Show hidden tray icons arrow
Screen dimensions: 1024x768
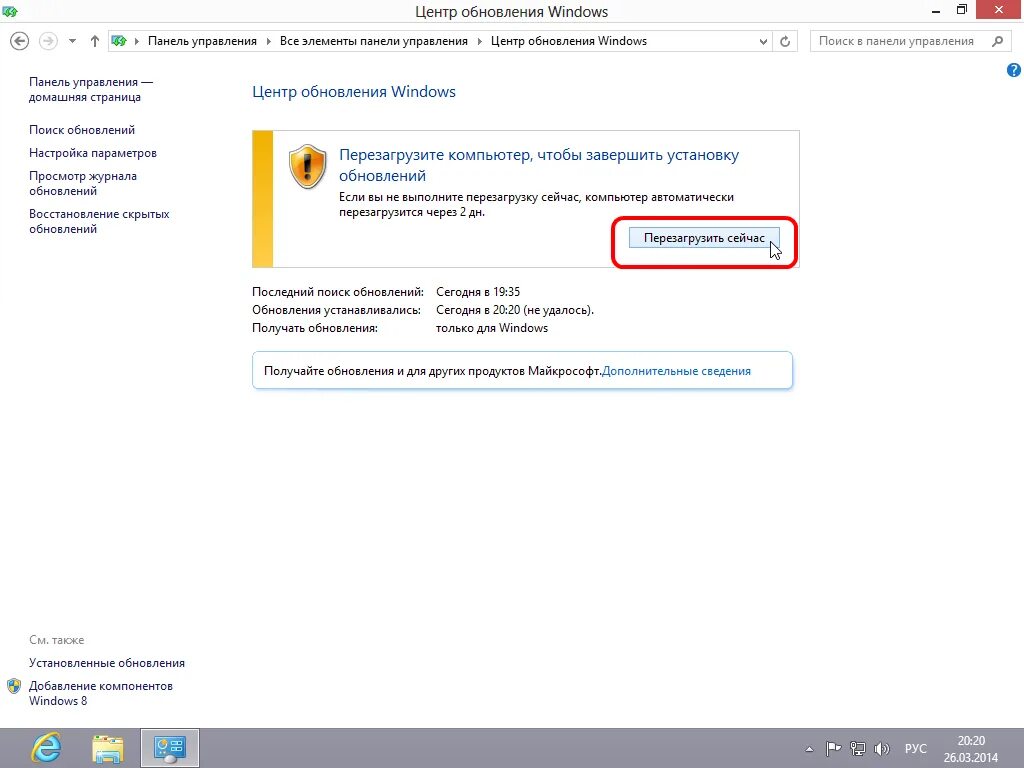click(809, 749)
